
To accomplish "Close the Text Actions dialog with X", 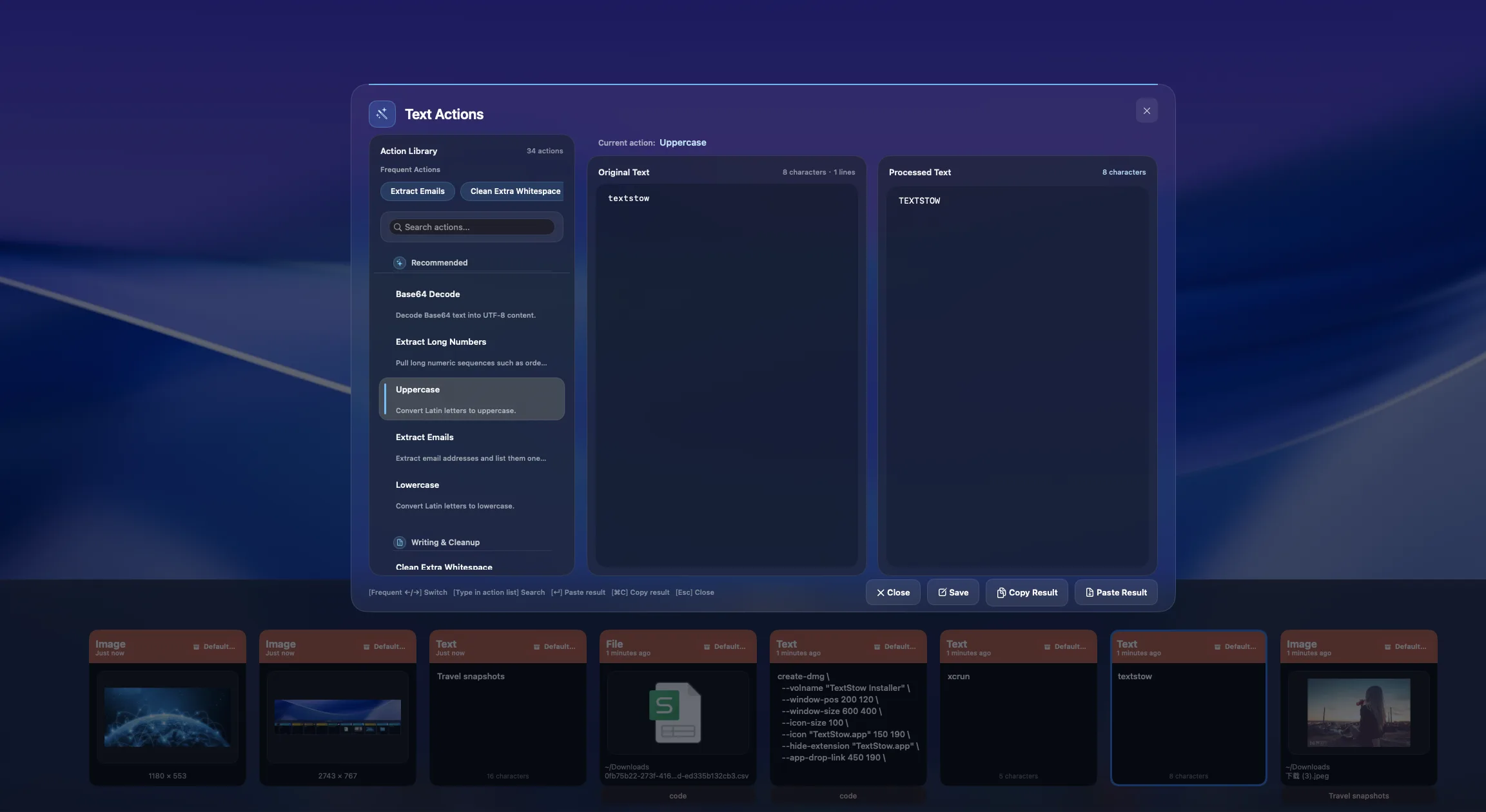I will point(1146,111).
